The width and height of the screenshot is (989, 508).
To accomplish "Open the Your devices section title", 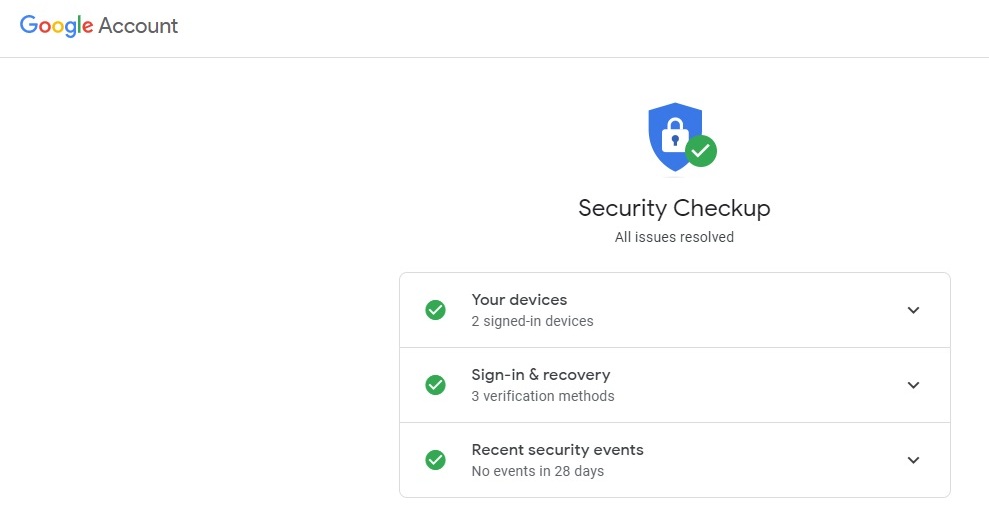I will click(x=519, y=300).
